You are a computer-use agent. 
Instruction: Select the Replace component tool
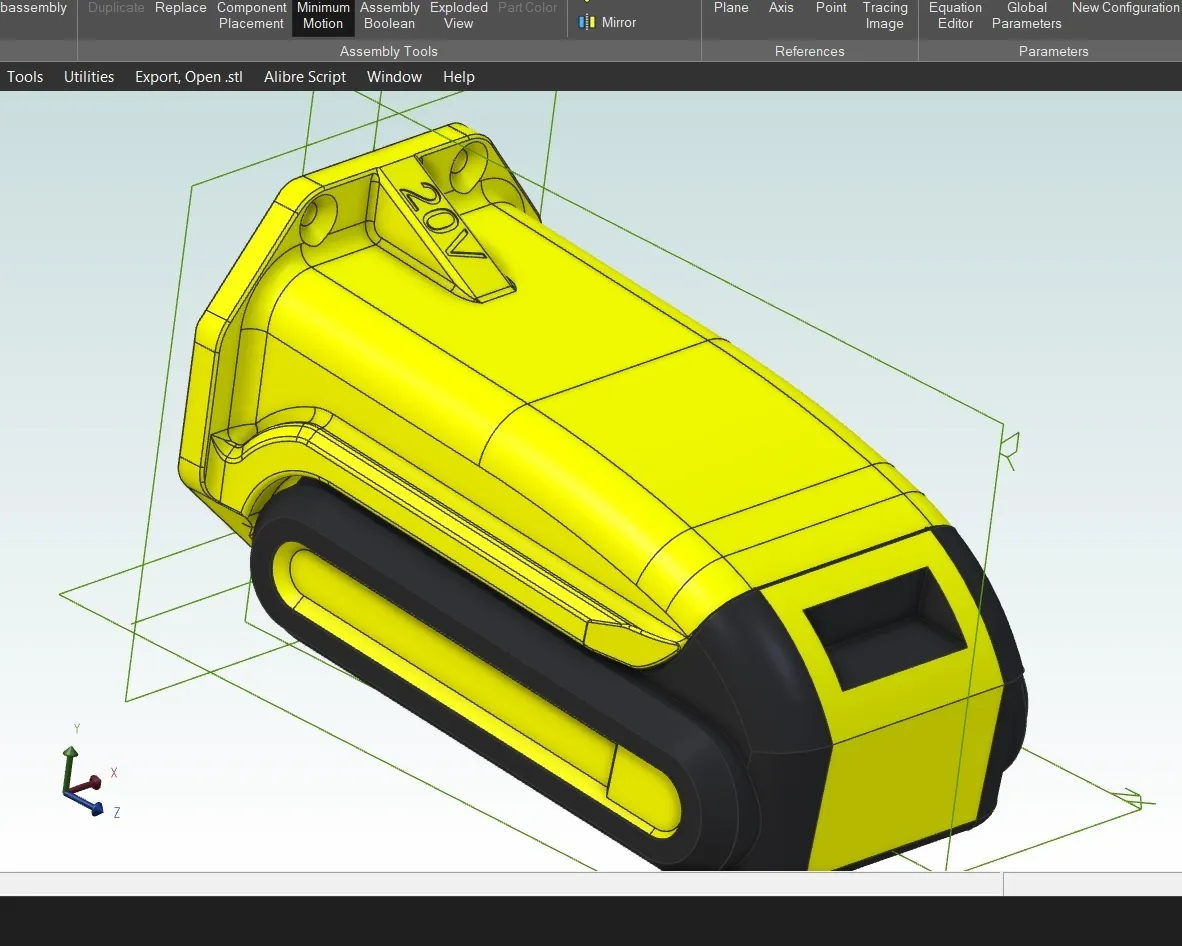coord(181,8)
